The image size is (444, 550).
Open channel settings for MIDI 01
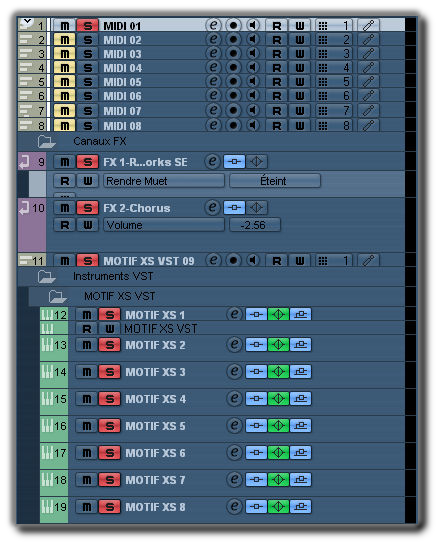click(213, 26)
